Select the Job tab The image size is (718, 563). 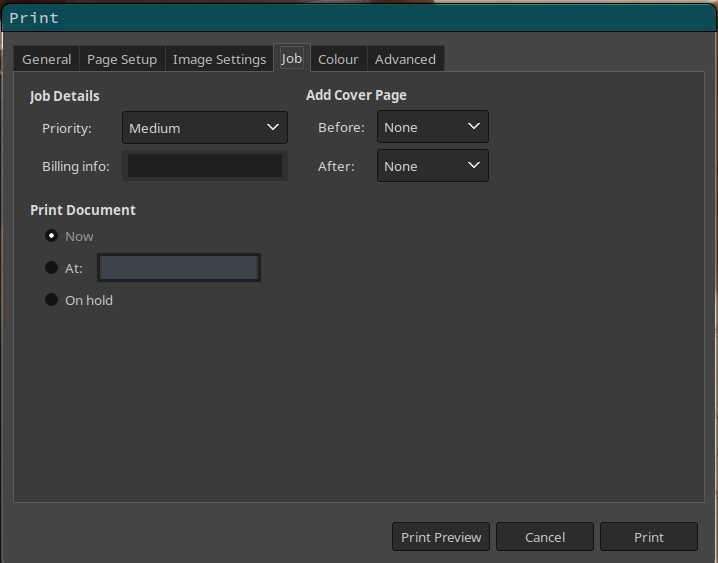pos(291,58)
